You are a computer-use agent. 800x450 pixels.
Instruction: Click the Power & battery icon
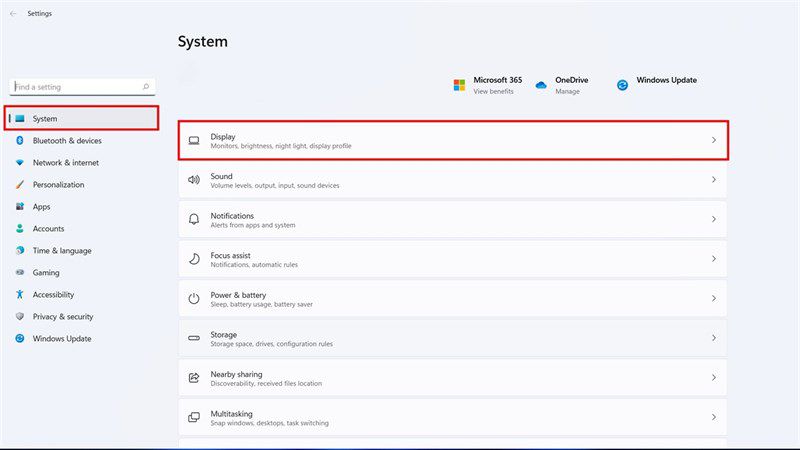194,298
